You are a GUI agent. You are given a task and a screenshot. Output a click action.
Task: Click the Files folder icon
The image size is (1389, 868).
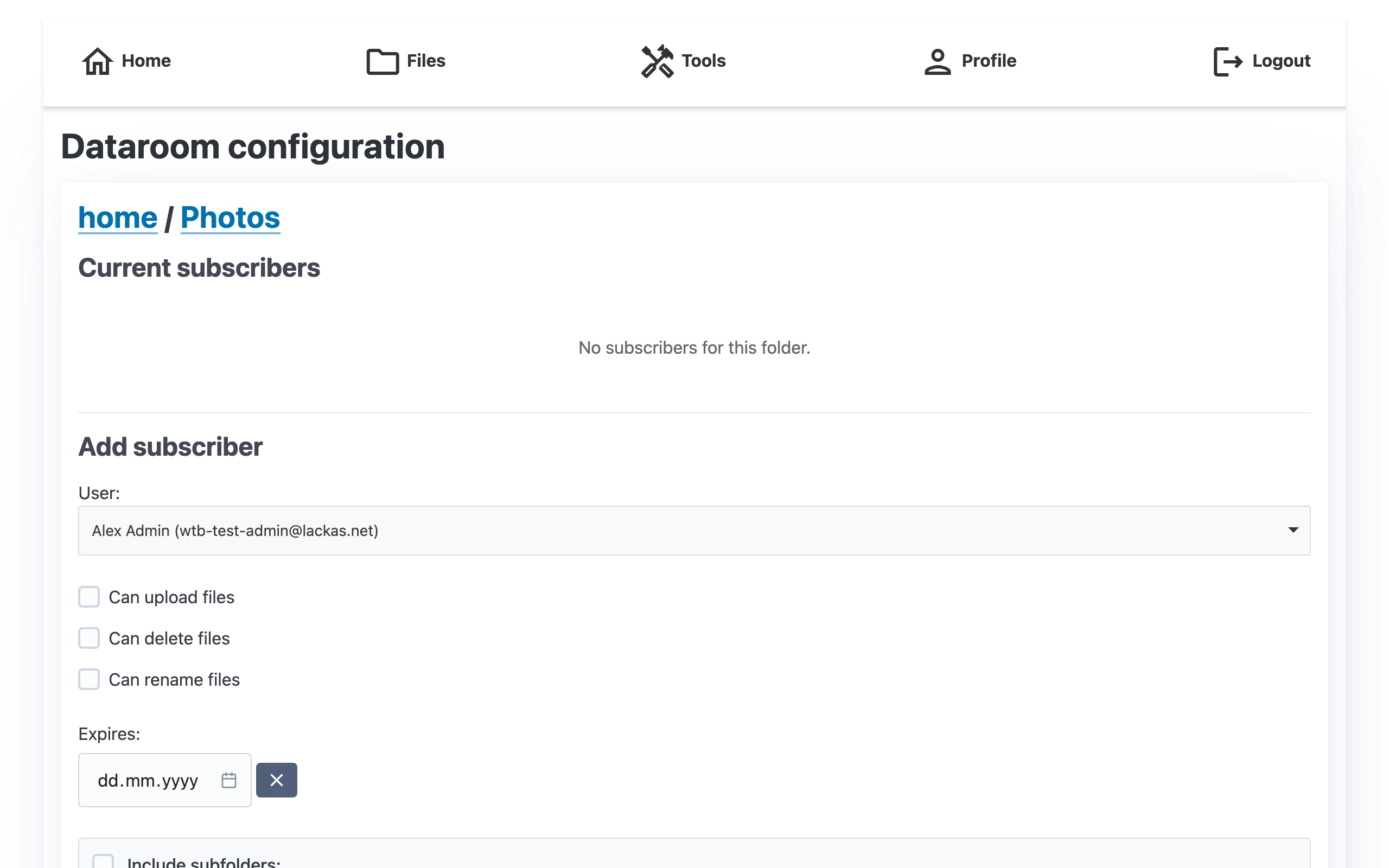(383, 61)
